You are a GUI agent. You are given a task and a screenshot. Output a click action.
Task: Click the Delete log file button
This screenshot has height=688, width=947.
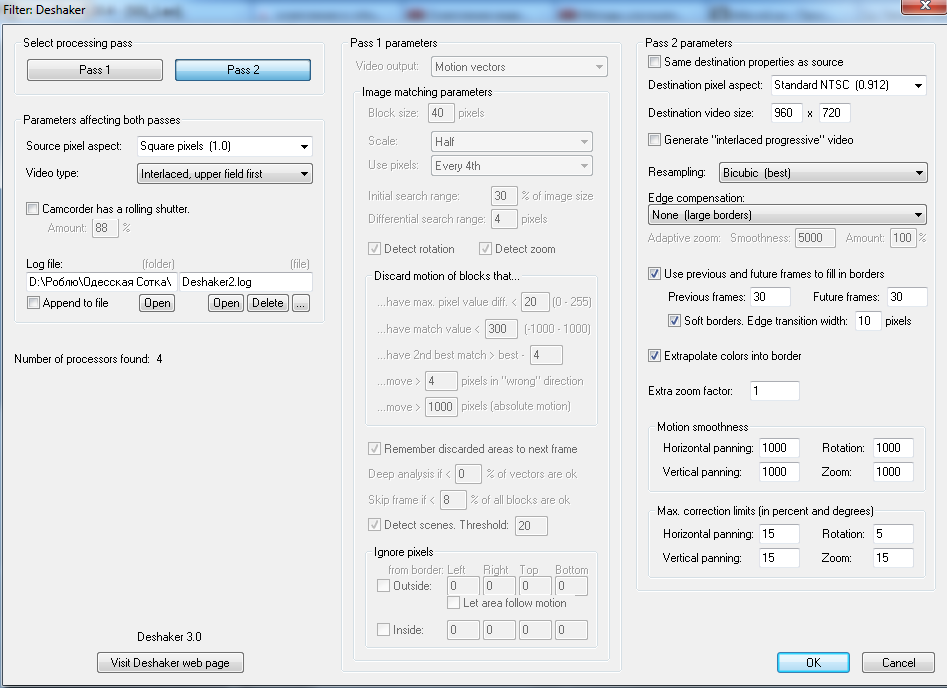[268, 303]
